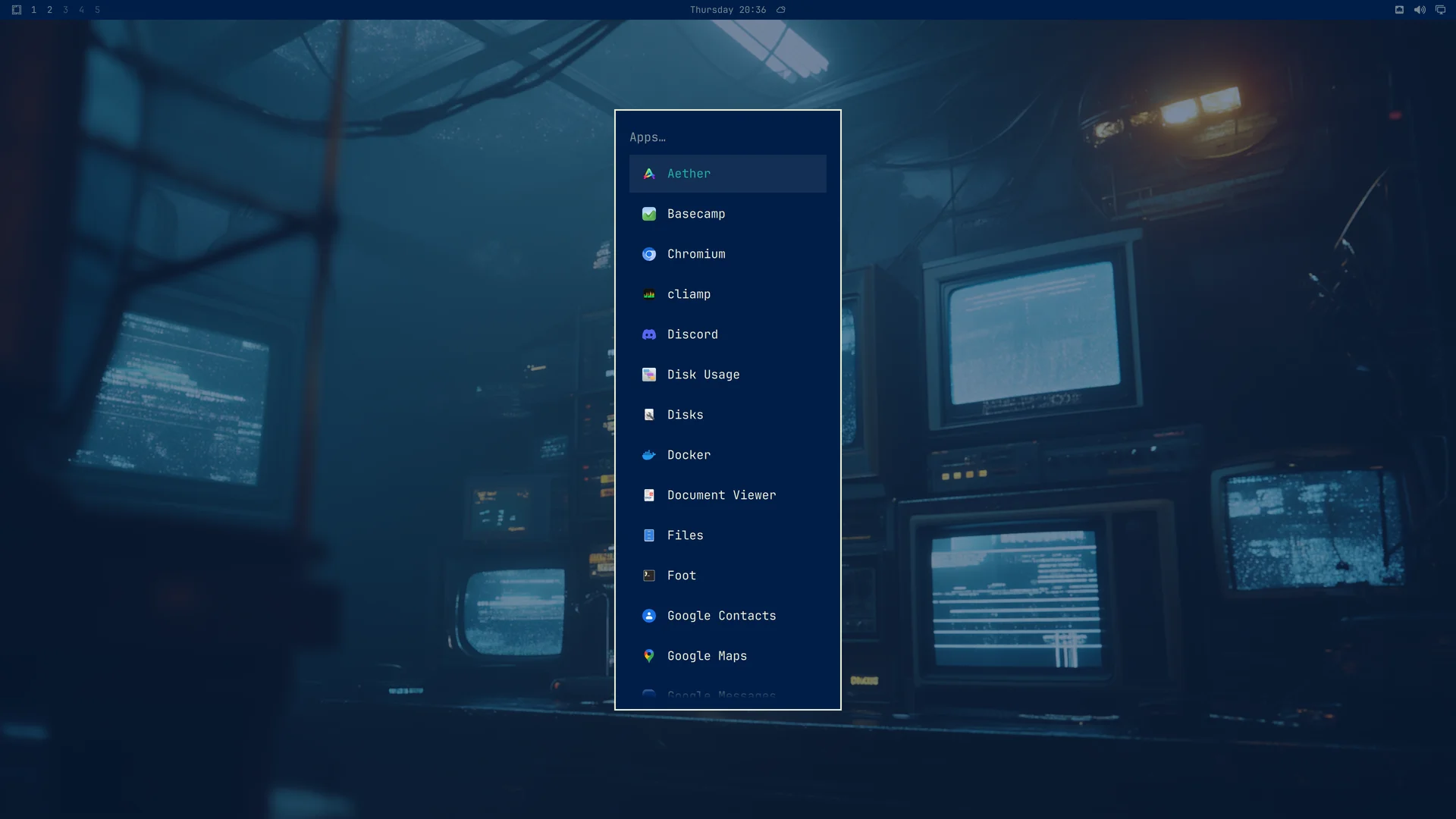Viewport: 1456px width, 819px height.
Task: Focus the Apps search field
Action: coord(728,137)
